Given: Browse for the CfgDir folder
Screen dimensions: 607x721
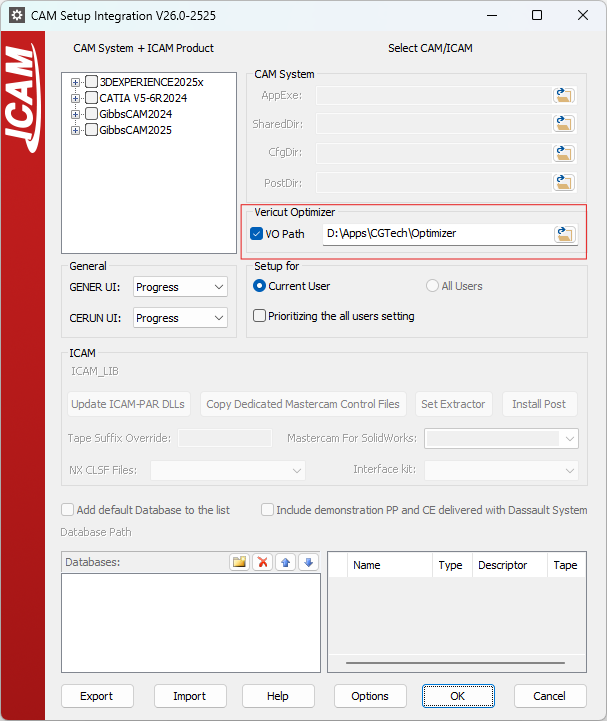Looking at the screenshot, I should [x=564, y=153].
